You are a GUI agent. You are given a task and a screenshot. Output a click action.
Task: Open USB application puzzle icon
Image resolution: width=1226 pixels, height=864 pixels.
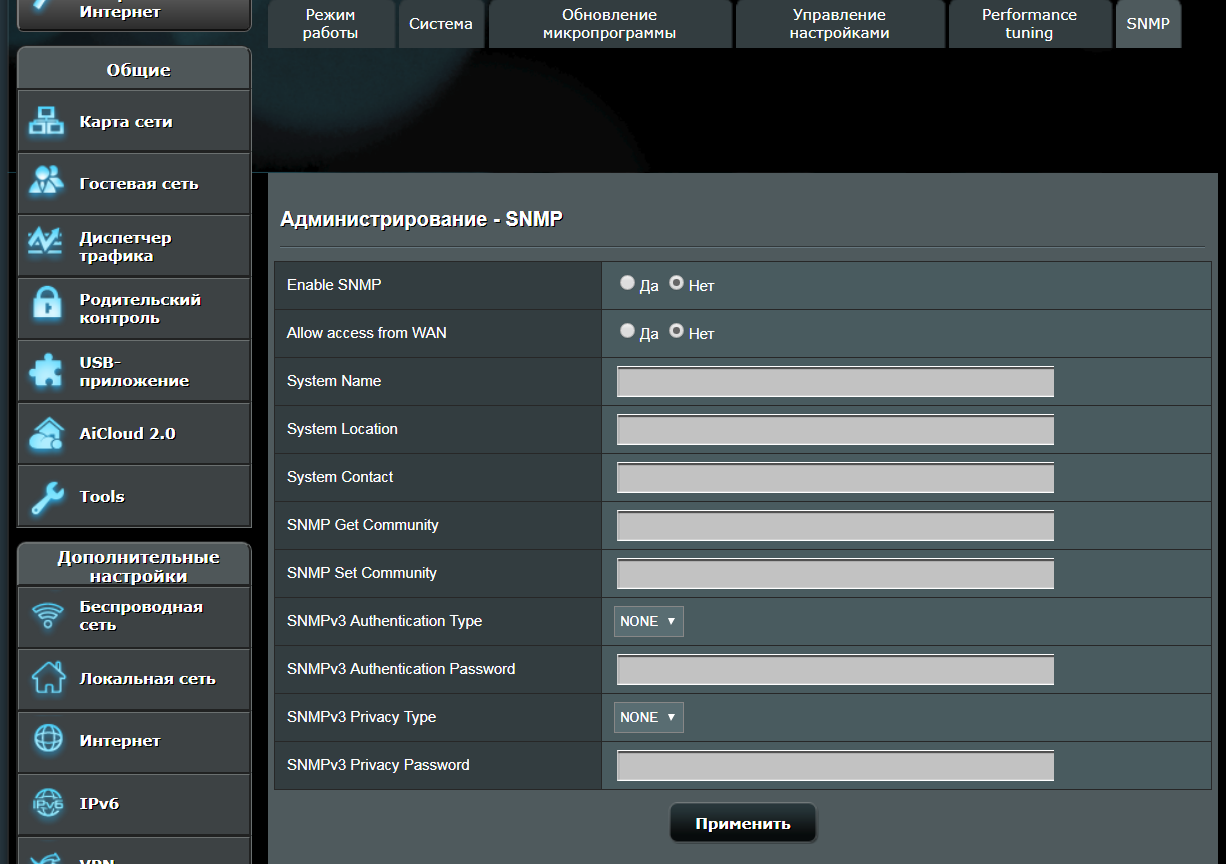[x=46, y=371]
